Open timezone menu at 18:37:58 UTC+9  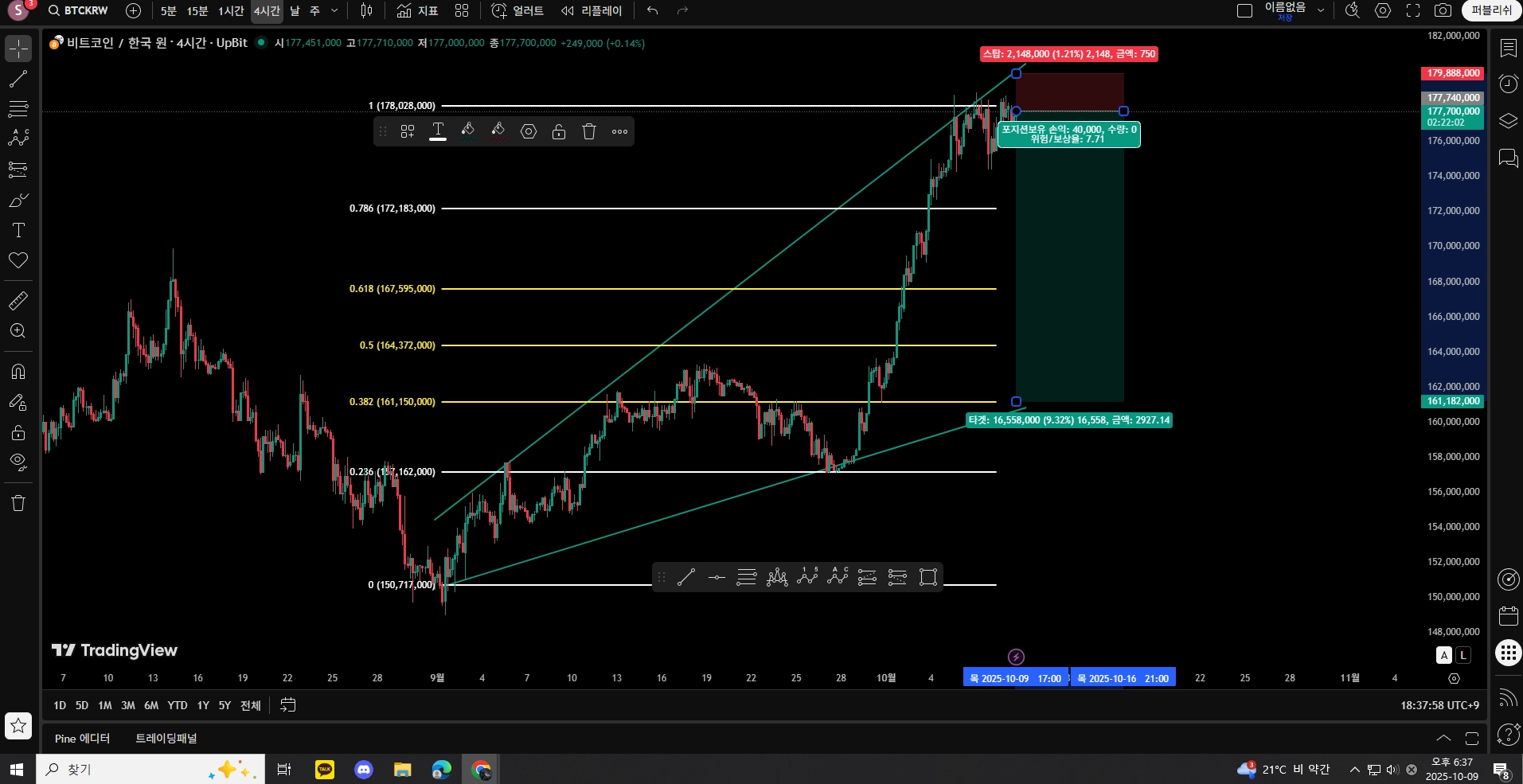tap(1439, 705)
